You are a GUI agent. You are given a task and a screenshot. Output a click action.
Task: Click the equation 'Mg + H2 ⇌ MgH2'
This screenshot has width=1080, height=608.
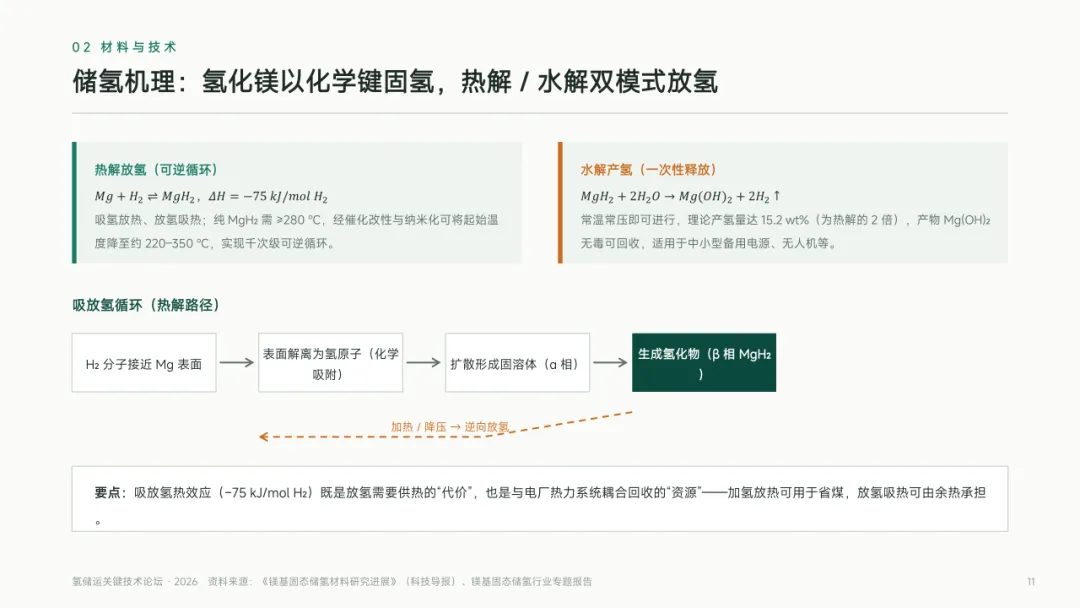point(145,196)
